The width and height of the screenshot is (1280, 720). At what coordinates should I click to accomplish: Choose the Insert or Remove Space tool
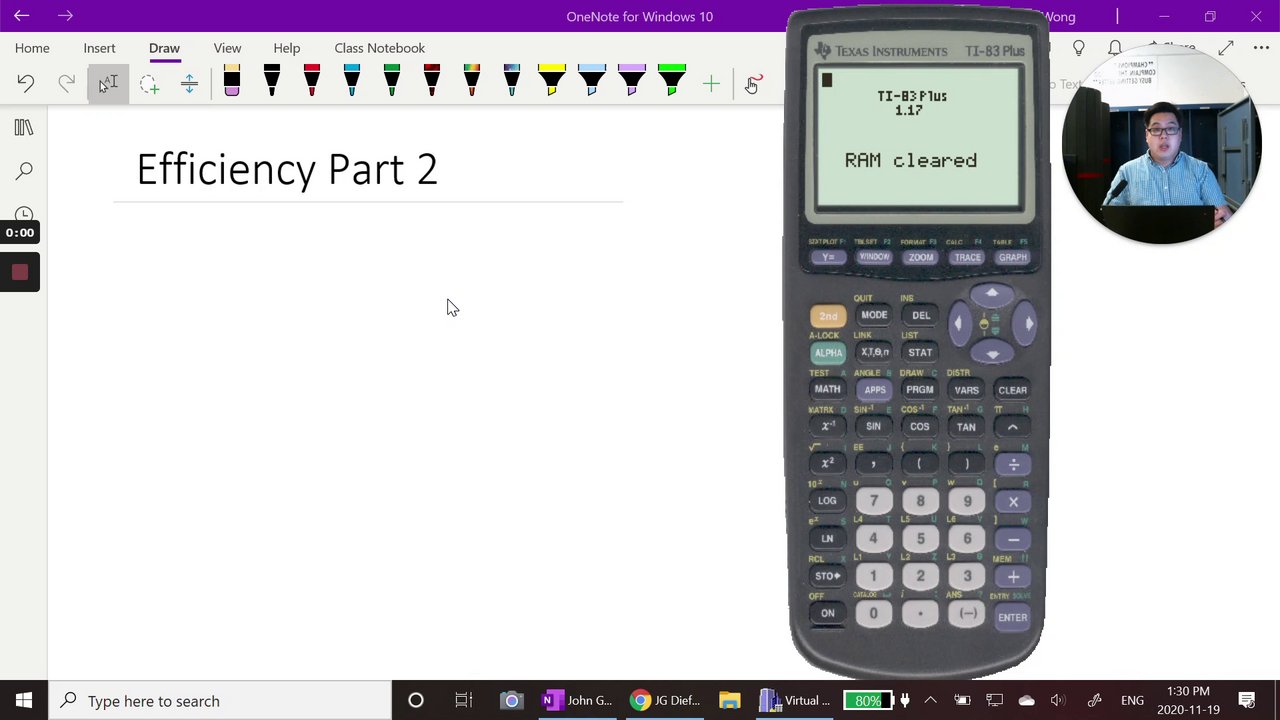click(189, 84)
